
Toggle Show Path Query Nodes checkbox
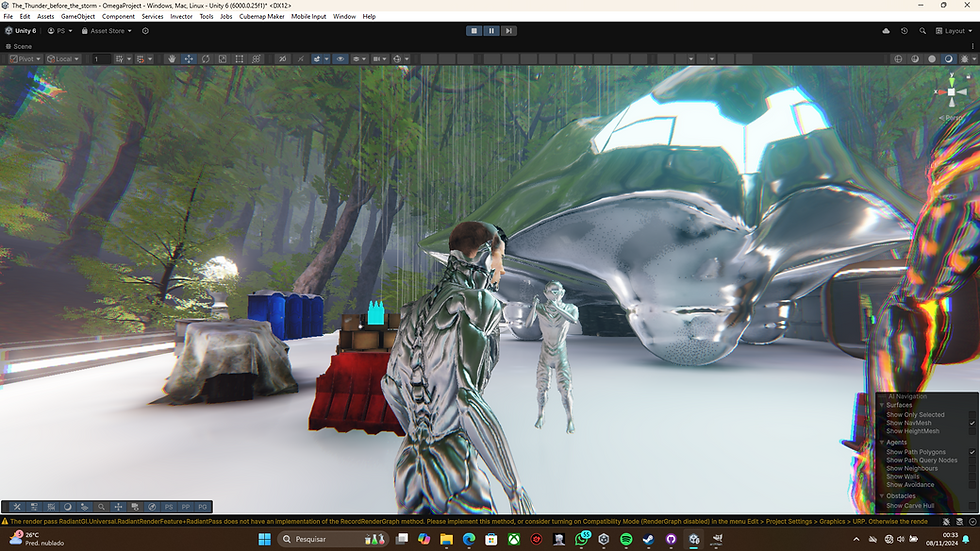[x=972, y=460]
